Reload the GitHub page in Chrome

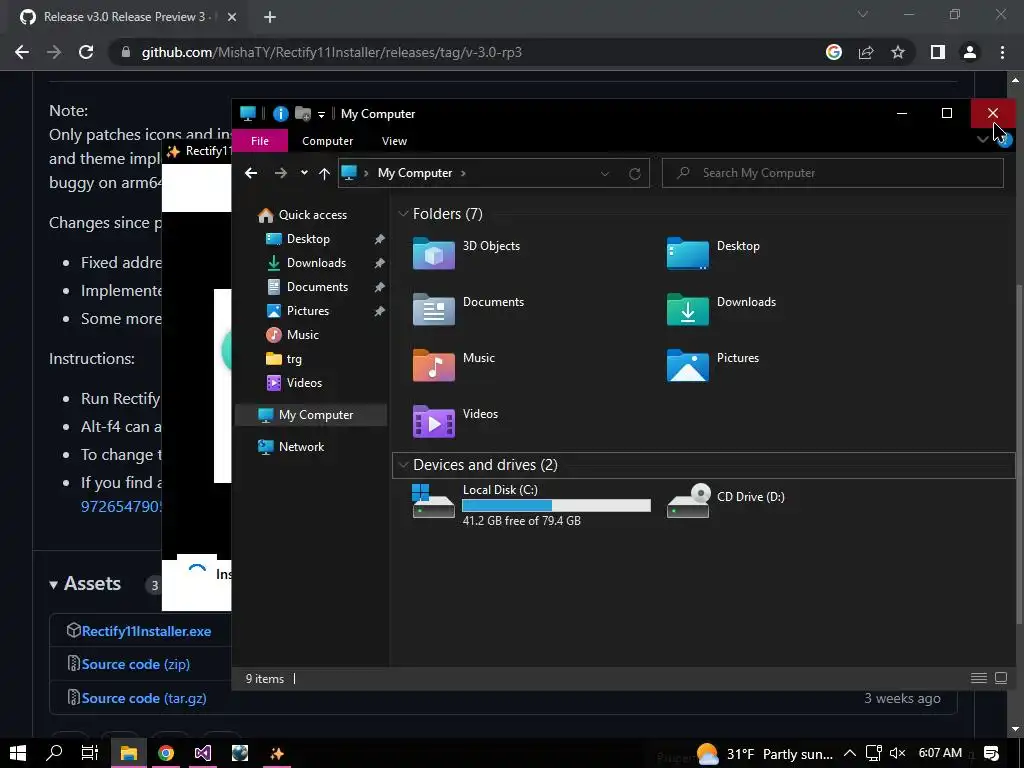(x=86, y=52)
